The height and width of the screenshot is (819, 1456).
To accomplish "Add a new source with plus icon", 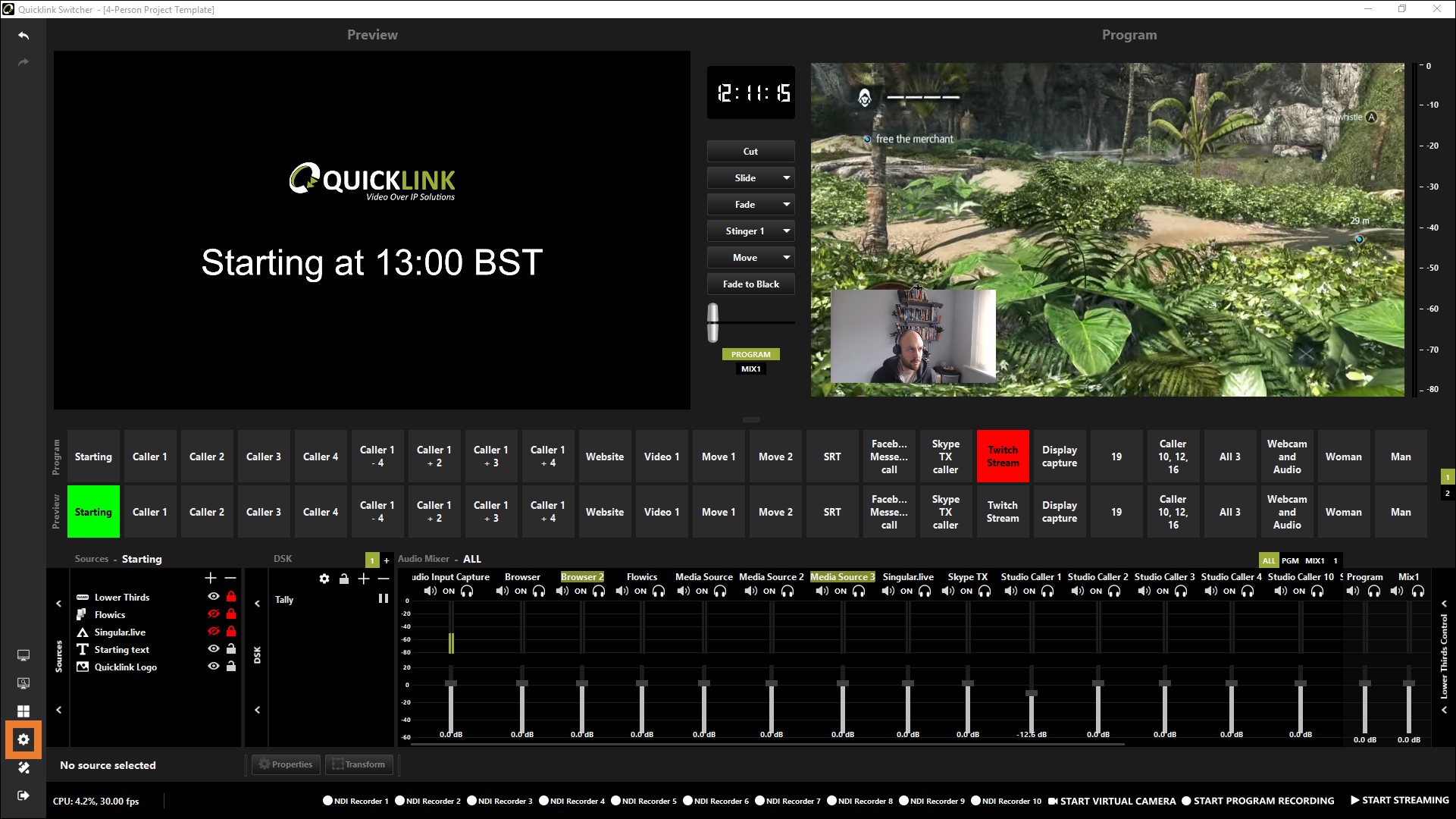I will coord(211,578).
